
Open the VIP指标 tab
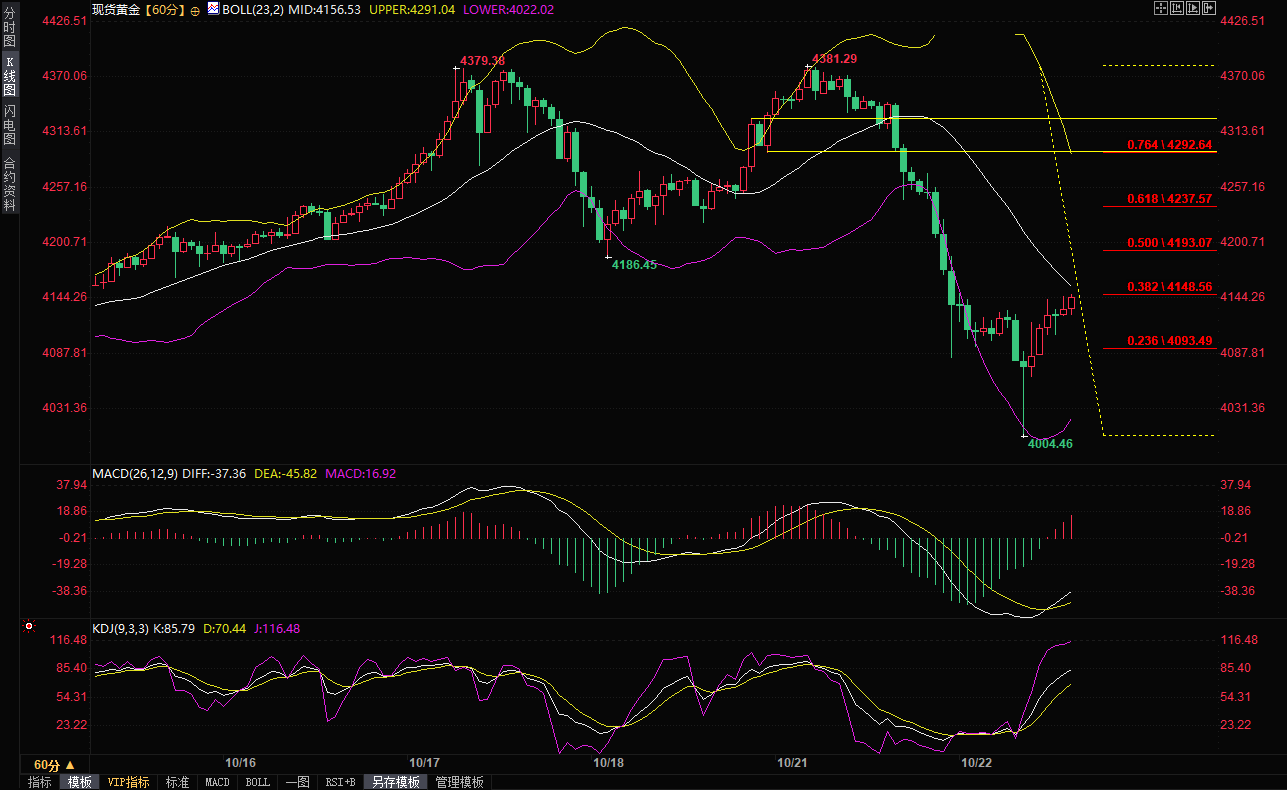(128, 782)
